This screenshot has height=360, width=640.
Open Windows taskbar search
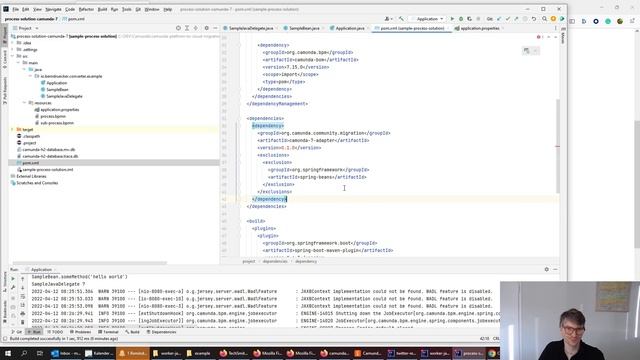coord(24,353)
